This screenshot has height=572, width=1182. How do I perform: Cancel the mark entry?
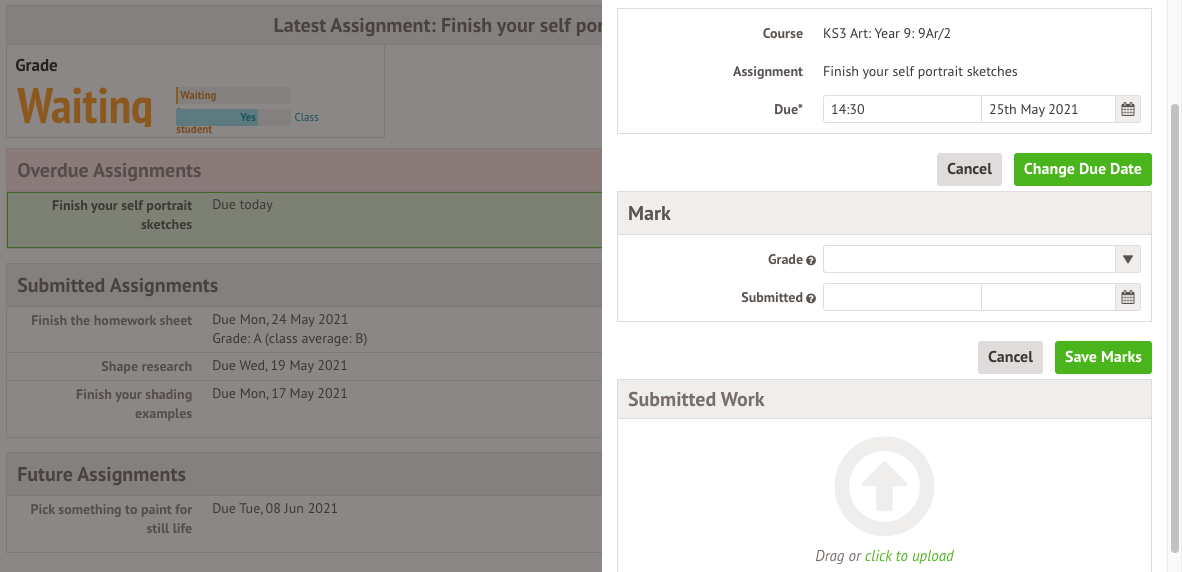click(1010, 357)
